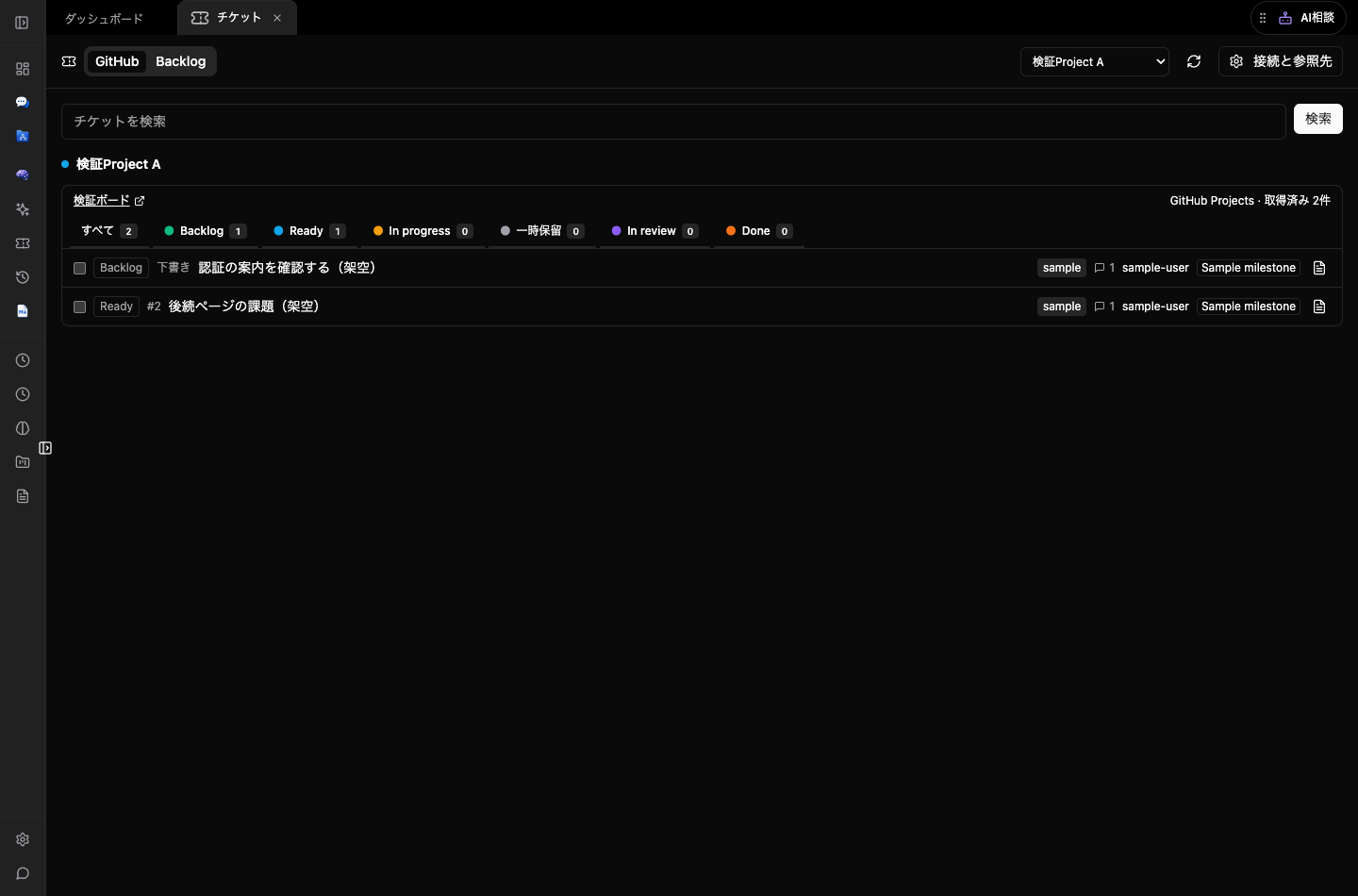Image resolution: width=1358 pixels, height=896 pixels.
Task: Click the refresh icon beside project selector
Action: 1194,61
